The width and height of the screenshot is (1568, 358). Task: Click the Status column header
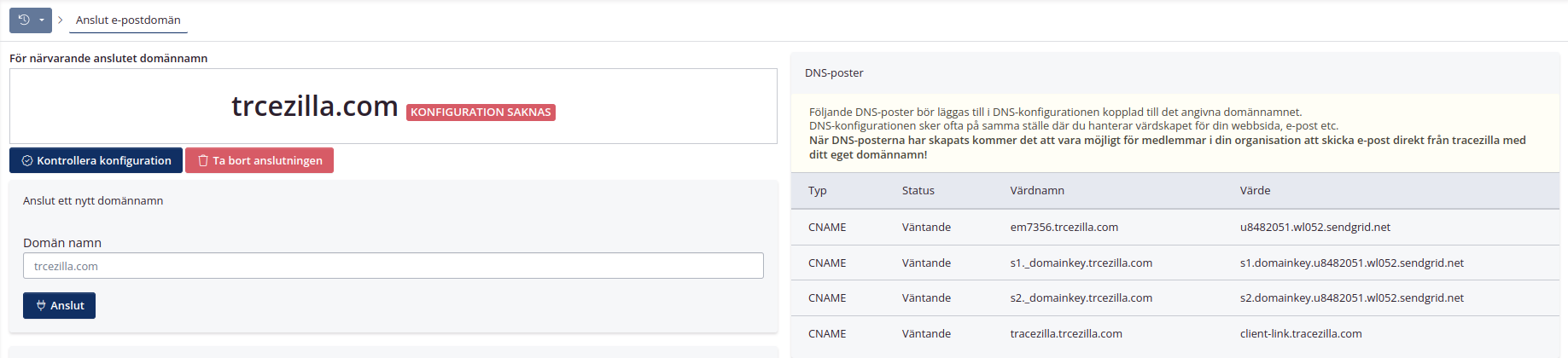[x=918, y=191]
